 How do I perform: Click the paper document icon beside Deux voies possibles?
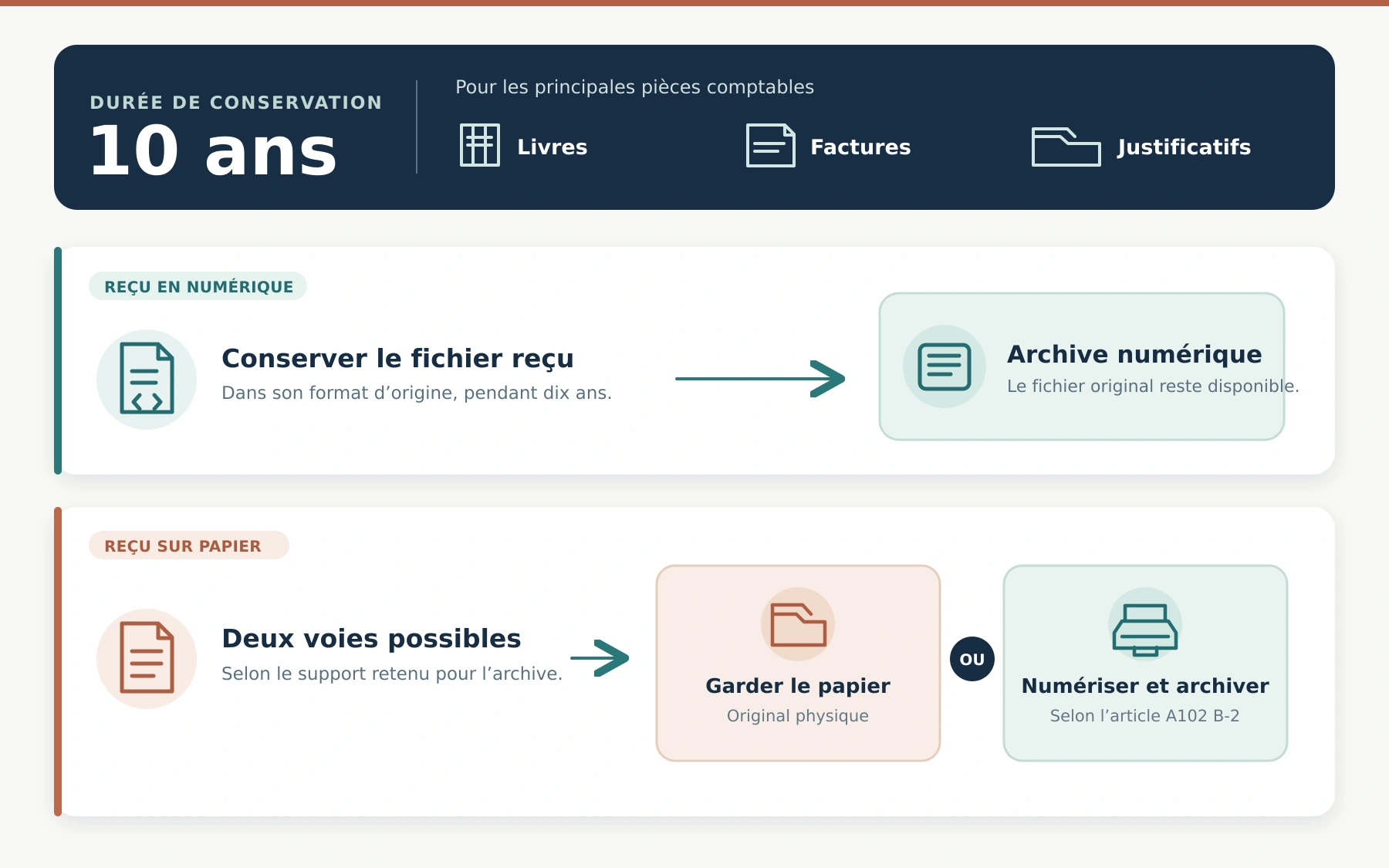click(x=147, y=658)
